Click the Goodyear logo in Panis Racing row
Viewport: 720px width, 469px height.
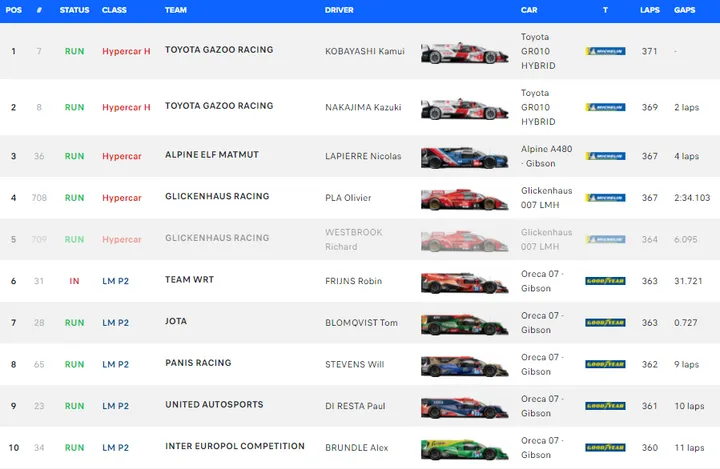[x=605, y=364]
